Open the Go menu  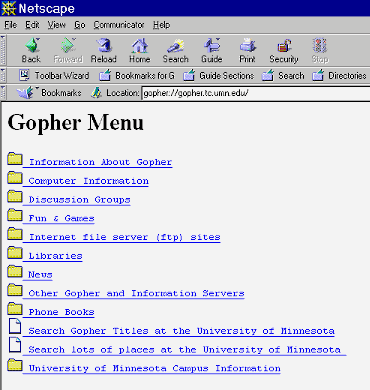80,25
